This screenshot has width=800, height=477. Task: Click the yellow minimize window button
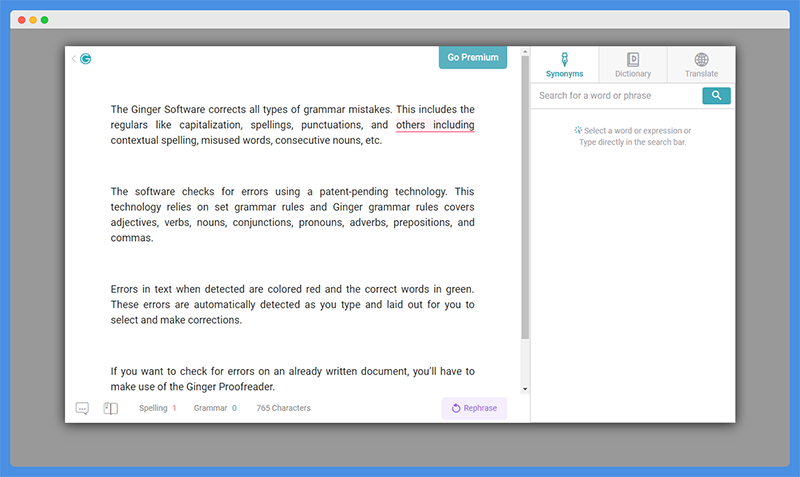(x=33, y=20)
